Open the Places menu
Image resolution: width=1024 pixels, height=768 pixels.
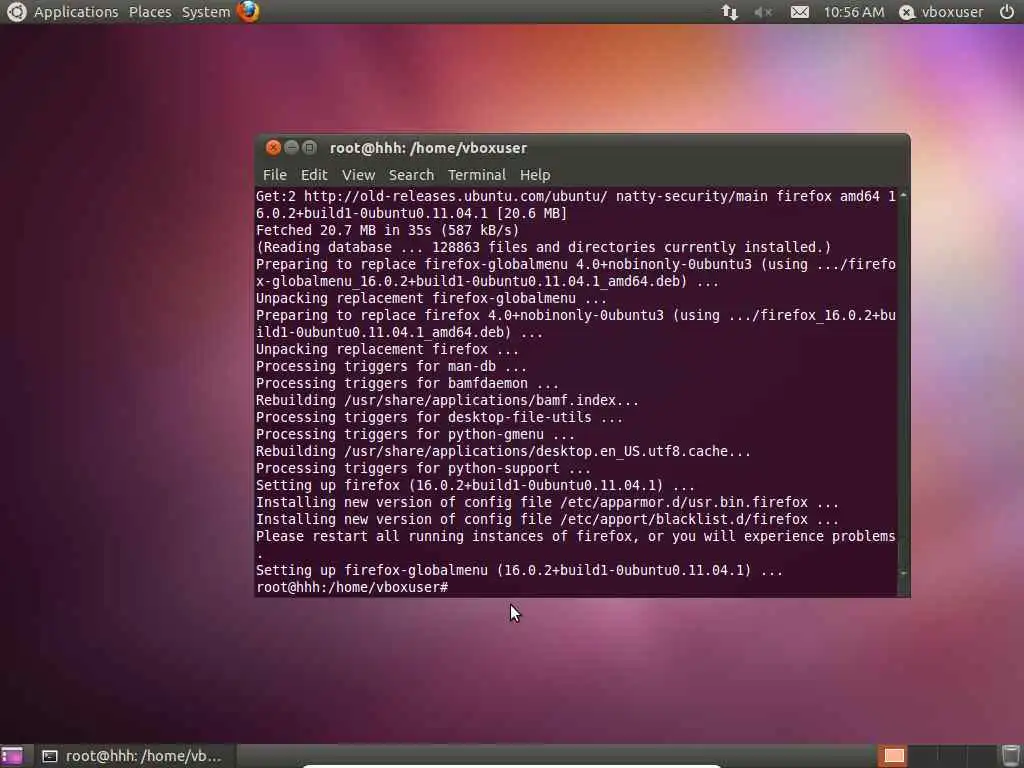(150, 12)
